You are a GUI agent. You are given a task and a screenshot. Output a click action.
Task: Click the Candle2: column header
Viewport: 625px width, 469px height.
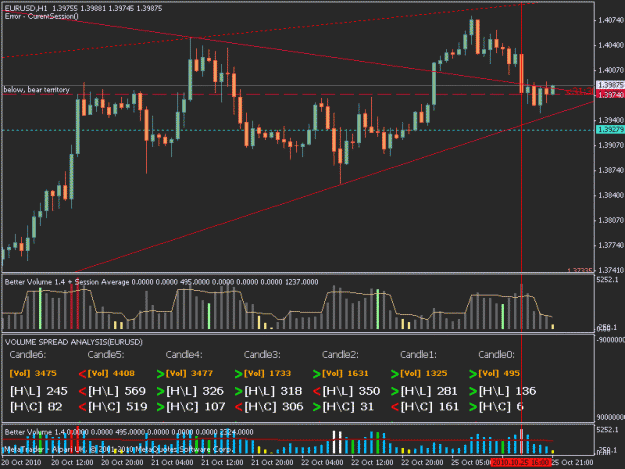coord(340,355)
